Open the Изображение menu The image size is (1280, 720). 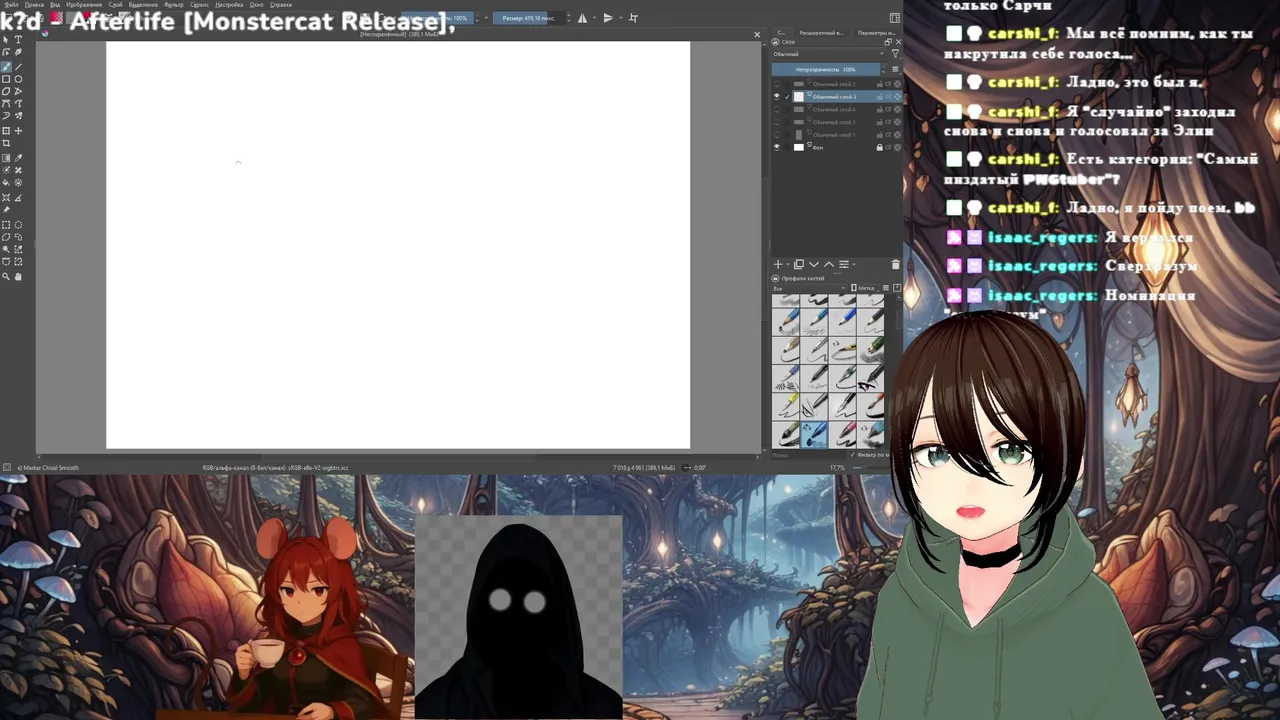point(84,4)
